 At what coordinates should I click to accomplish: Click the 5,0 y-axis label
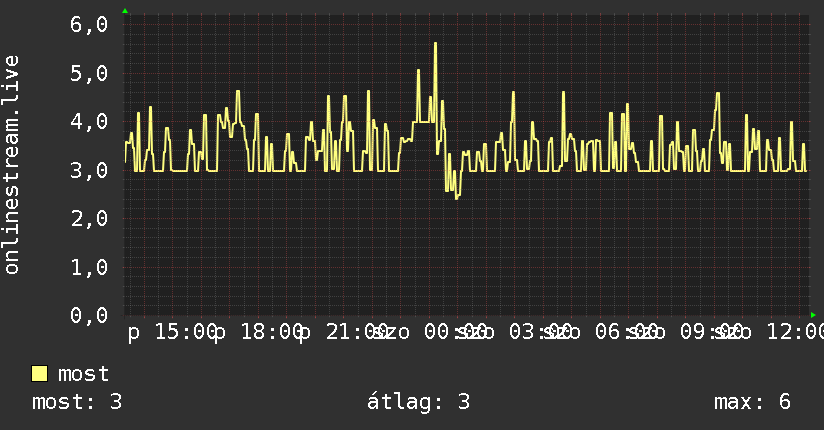89,73
